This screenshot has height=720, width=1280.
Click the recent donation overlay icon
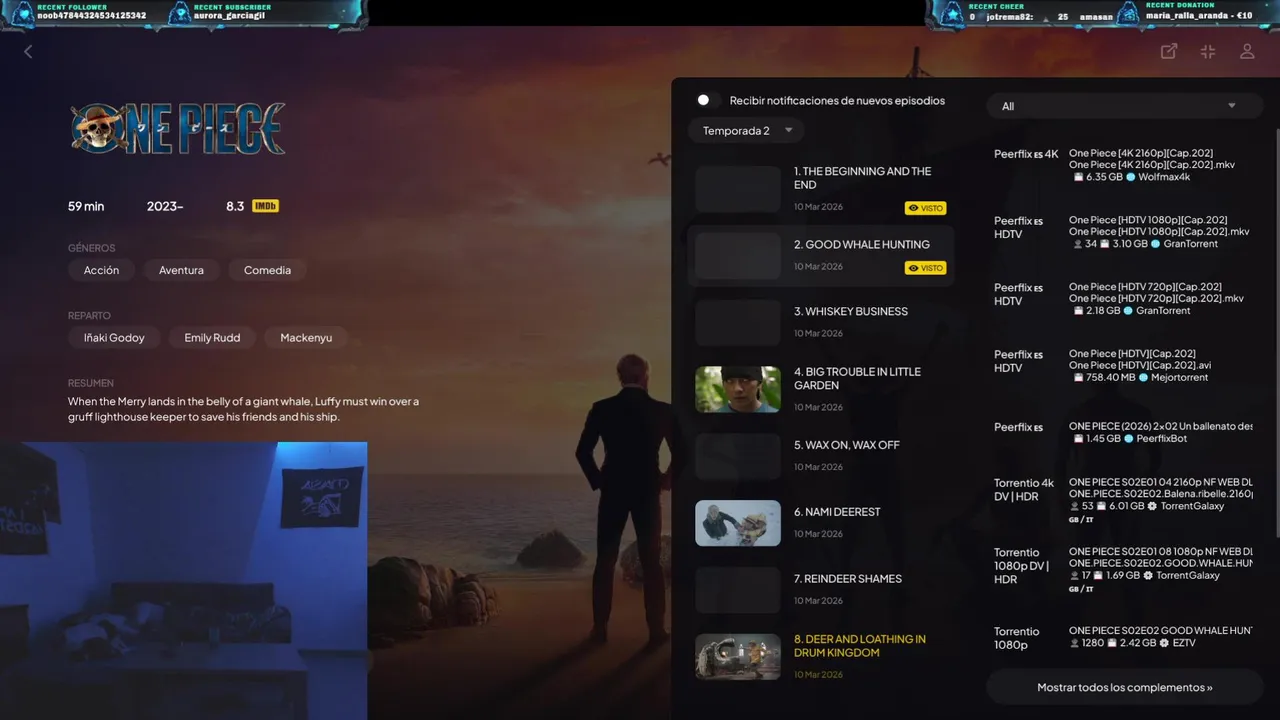coord(1128,13)
